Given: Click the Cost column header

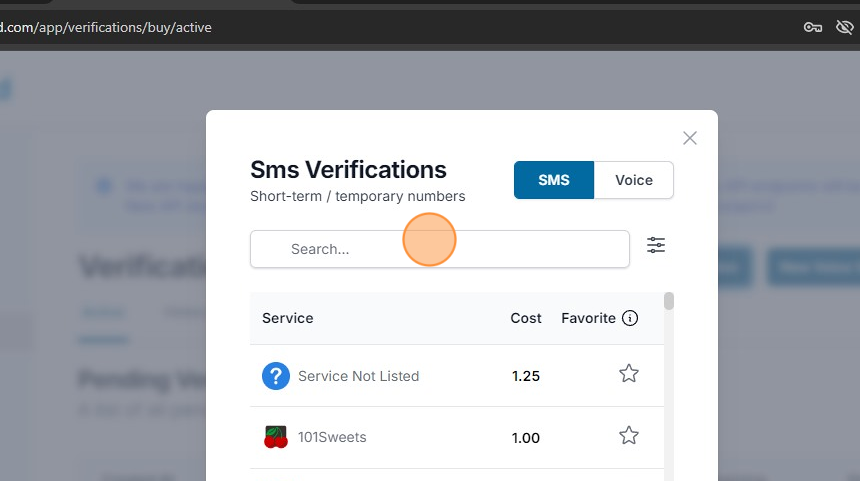Looking at the screenshot, I should click(526, 318).
